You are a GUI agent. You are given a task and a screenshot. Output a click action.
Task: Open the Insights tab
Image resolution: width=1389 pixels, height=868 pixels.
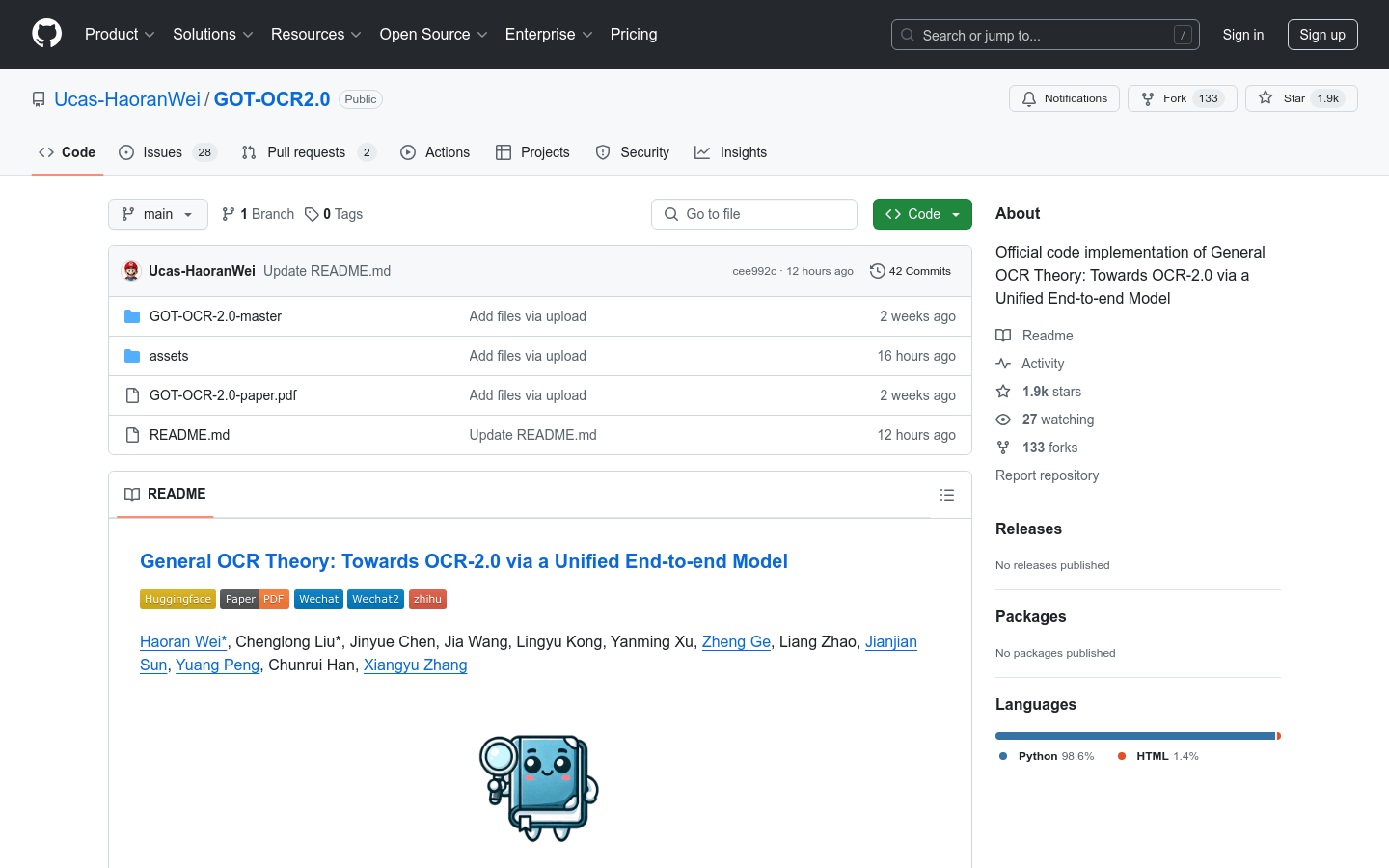tap(731, 152)
